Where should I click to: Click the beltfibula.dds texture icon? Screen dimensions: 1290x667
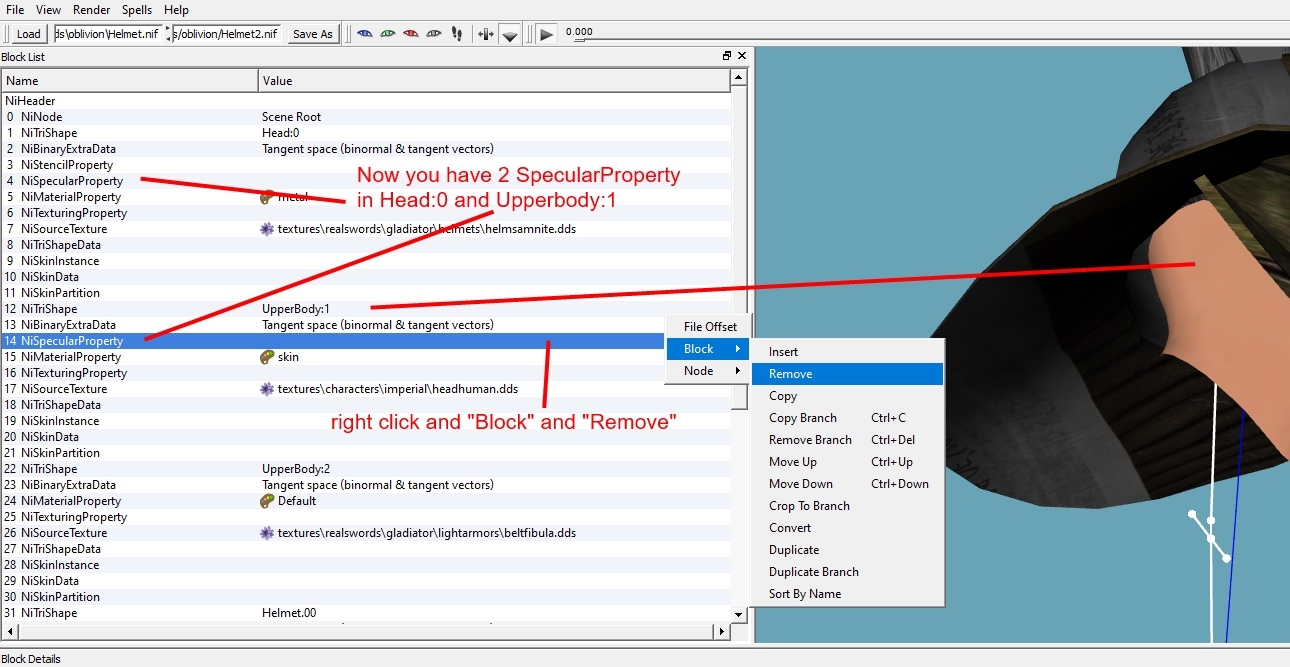pyautogui.click(x=267, y=533)
